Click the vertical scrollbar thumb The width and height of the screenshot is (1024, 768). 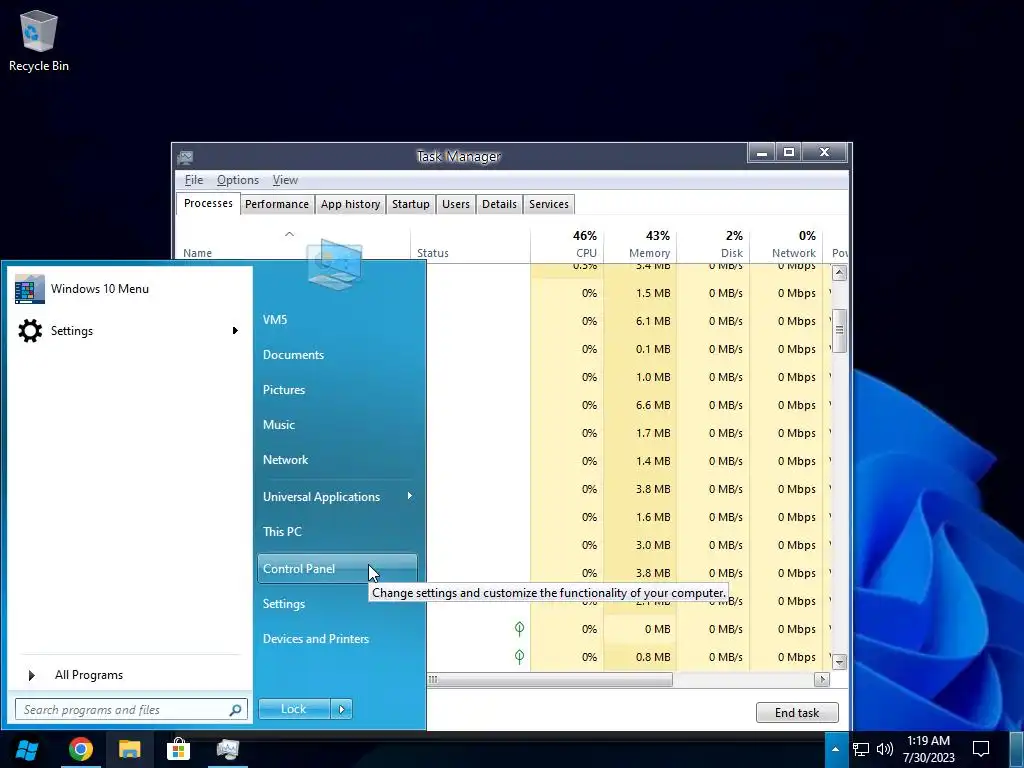839,330
